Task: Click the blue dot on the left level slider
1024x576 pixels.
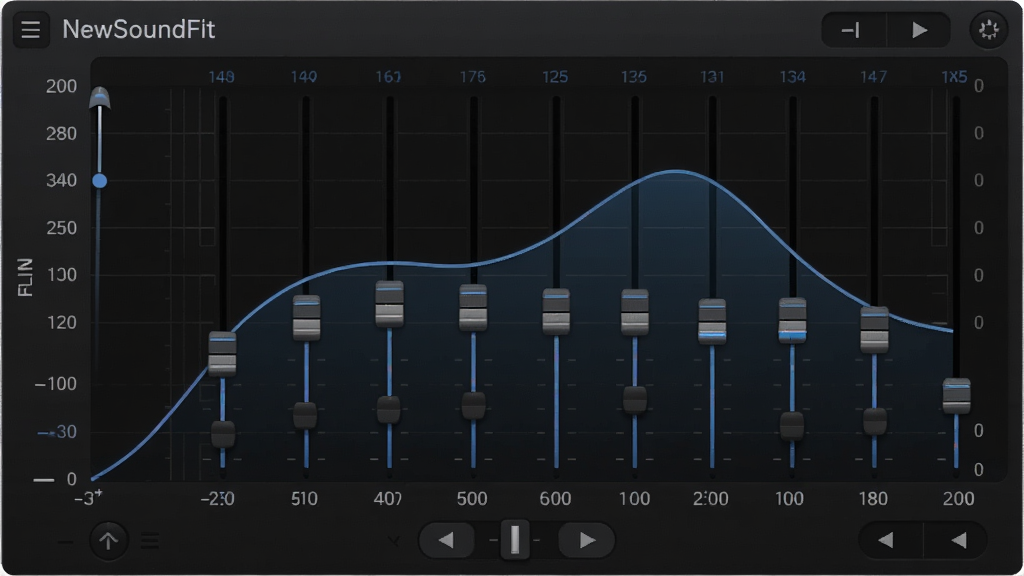Action: 99,181
